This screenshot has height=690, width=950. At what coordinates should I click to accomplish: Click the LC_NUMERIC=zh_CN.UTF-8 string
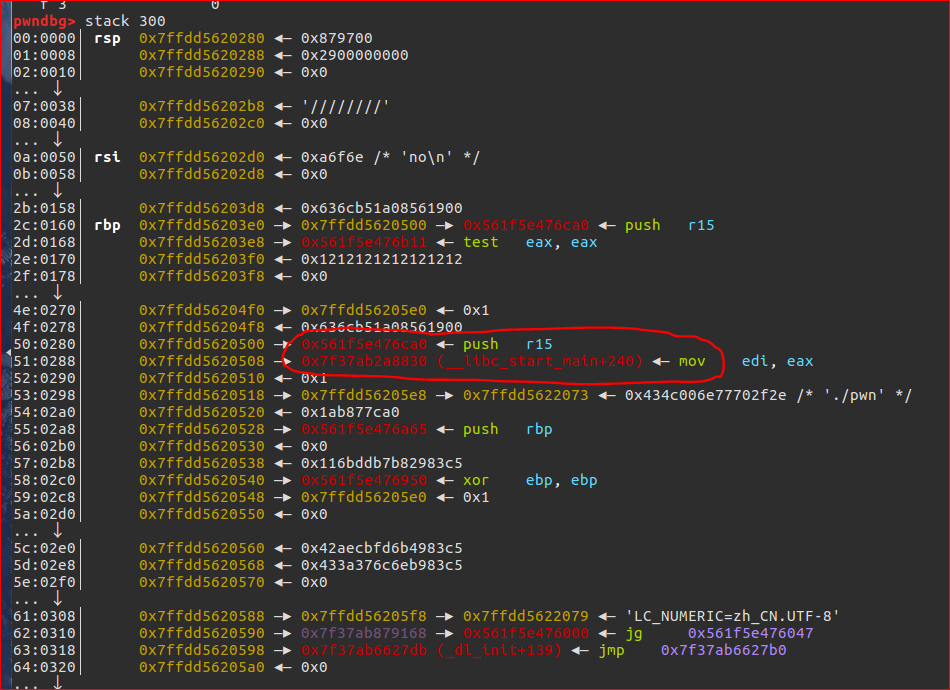pyautogui.click(x=732, y=616)
